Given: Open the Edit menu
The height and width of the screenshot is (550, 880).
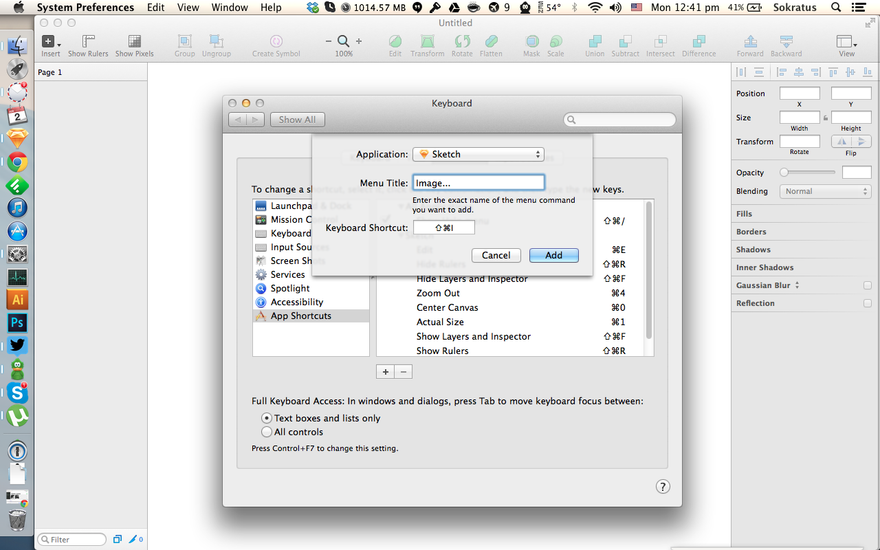Looking at the screenshot, I should [155, 7].
